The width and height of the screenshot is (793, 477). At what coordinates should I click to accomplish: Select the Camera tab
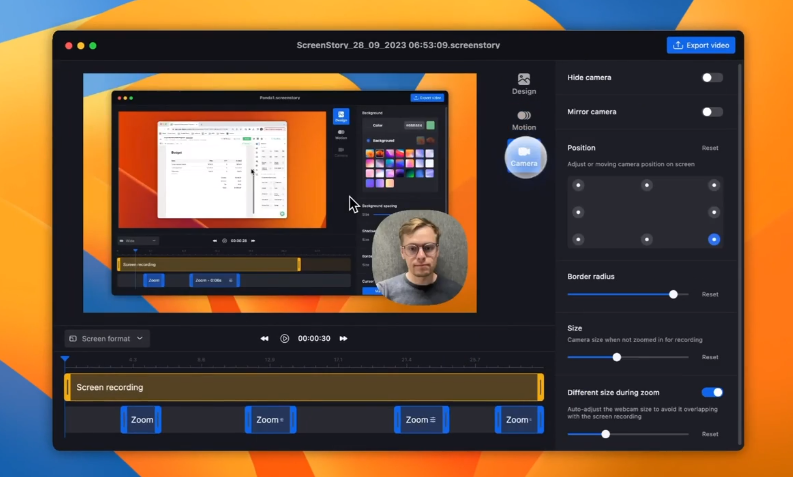[524, 157]
